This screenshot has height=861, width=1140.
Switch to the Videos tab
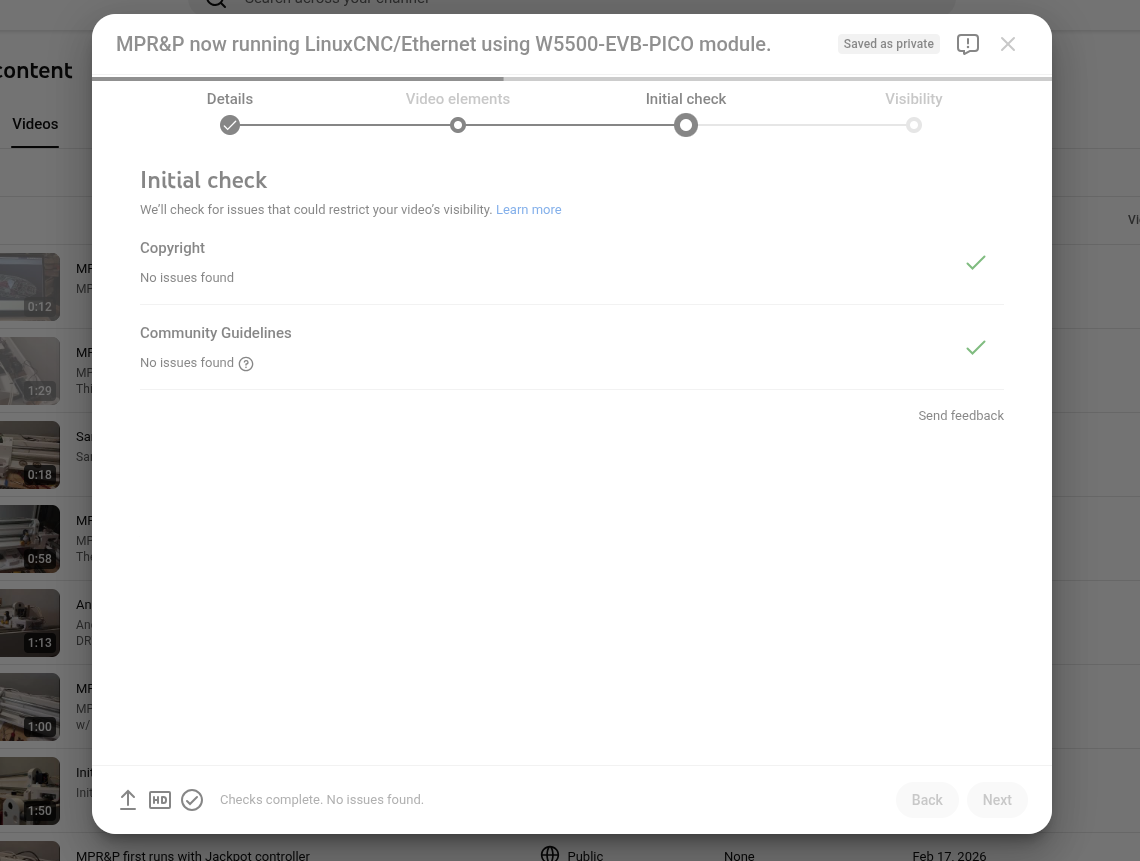(35, 124)
